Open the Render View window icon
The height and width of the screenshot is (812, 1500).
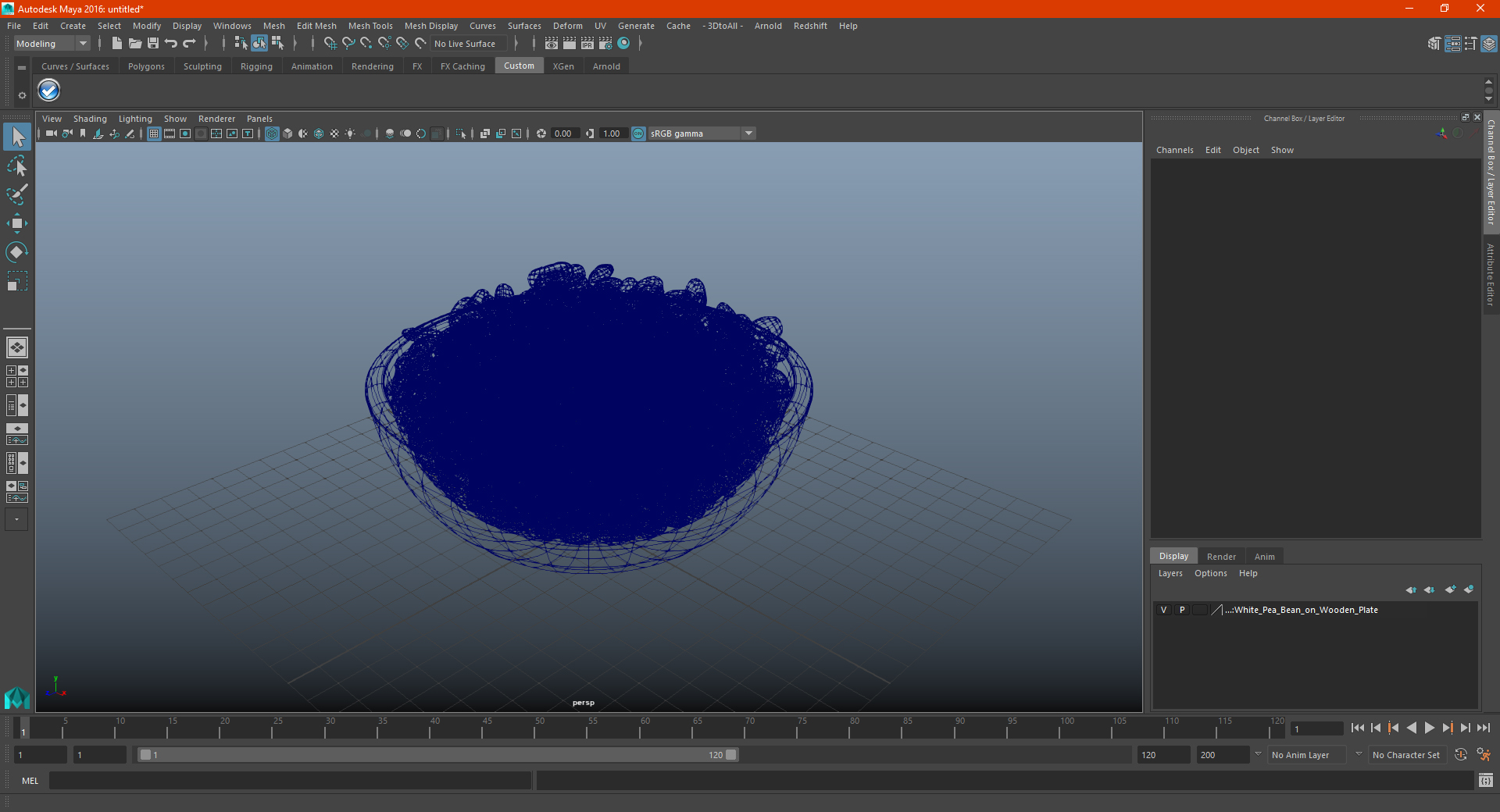pos(552,44)
